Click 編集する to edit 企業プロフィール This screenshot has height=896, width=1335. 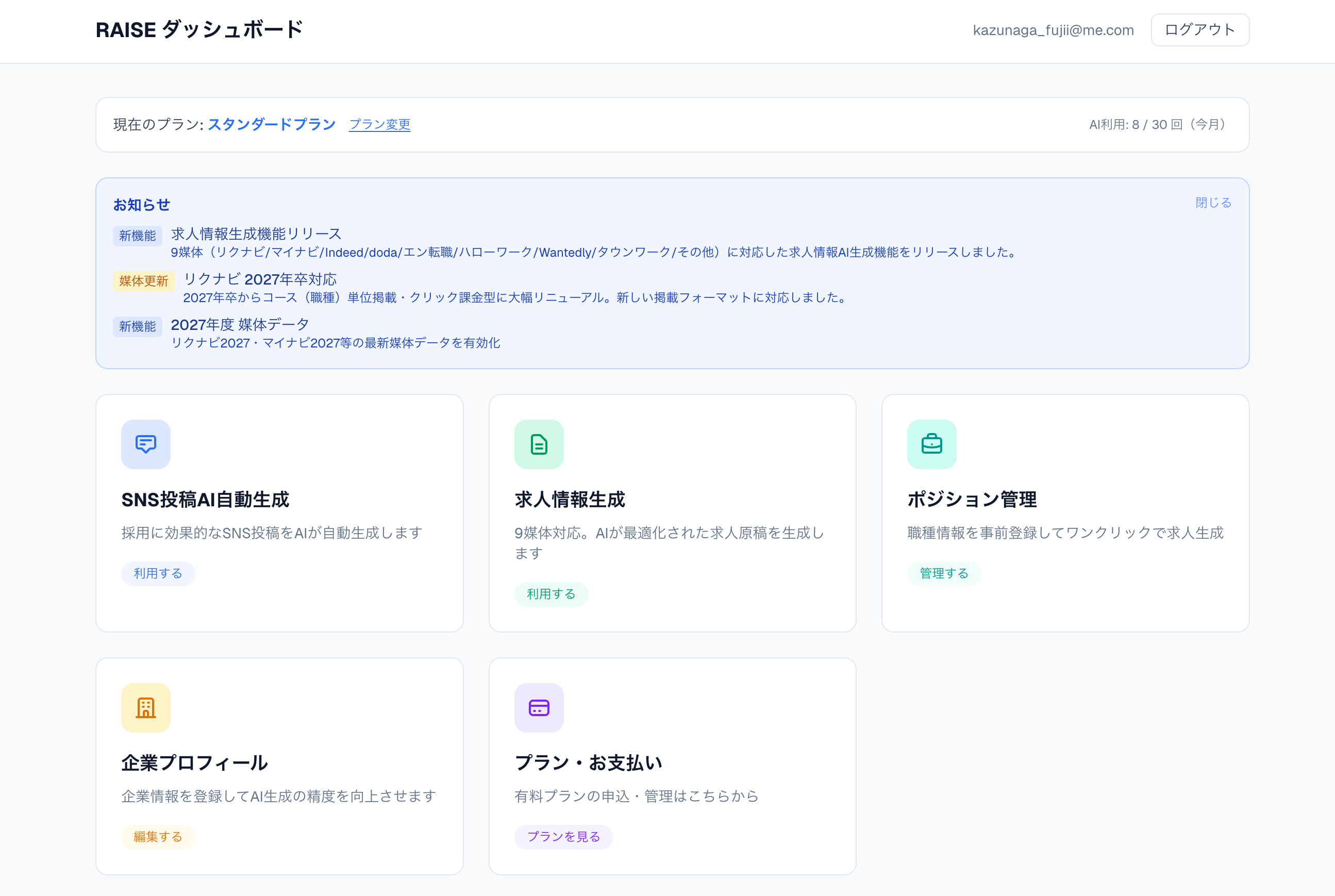point(158,837)
